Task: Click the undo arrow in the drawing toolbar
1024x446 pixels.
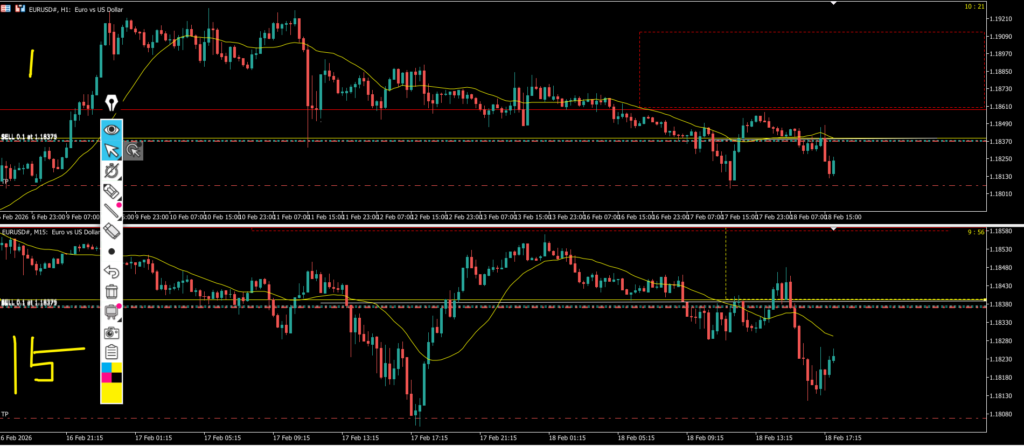Action: click(x=111, y=271)
